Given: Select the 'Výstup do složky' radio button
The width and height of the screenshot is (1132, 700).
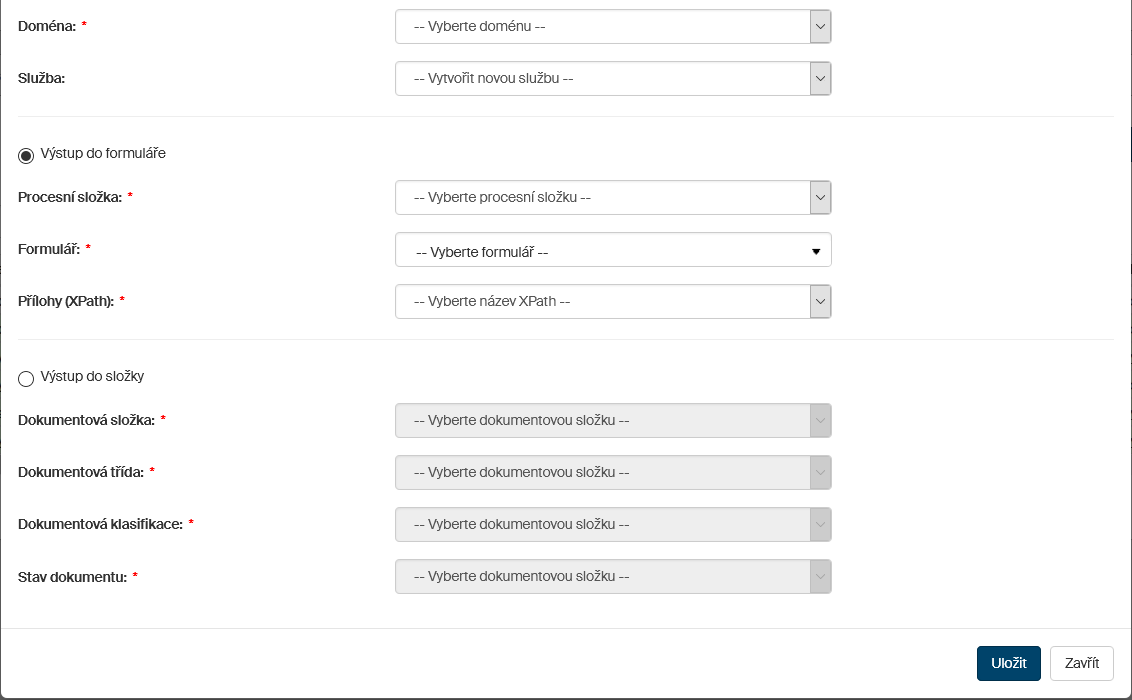Looking at the screenshot, I should coord(26,378).
